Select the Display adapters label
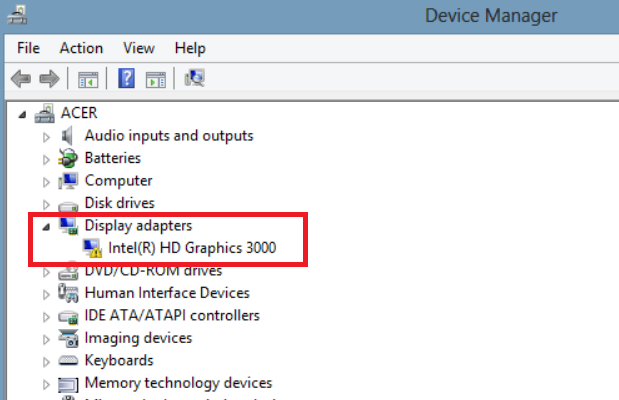 pos(139,225)
